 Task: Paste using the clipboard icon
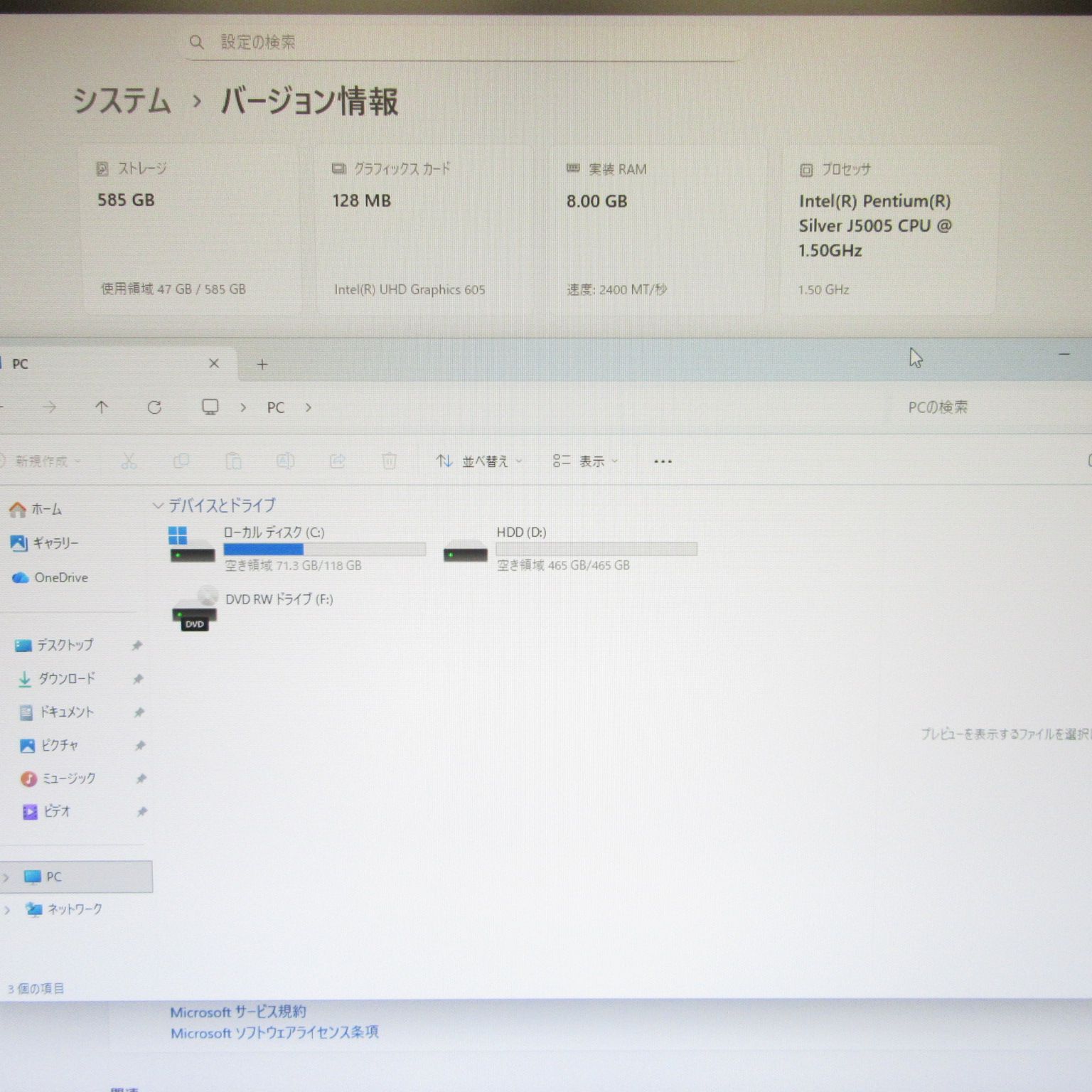(233, 461)
